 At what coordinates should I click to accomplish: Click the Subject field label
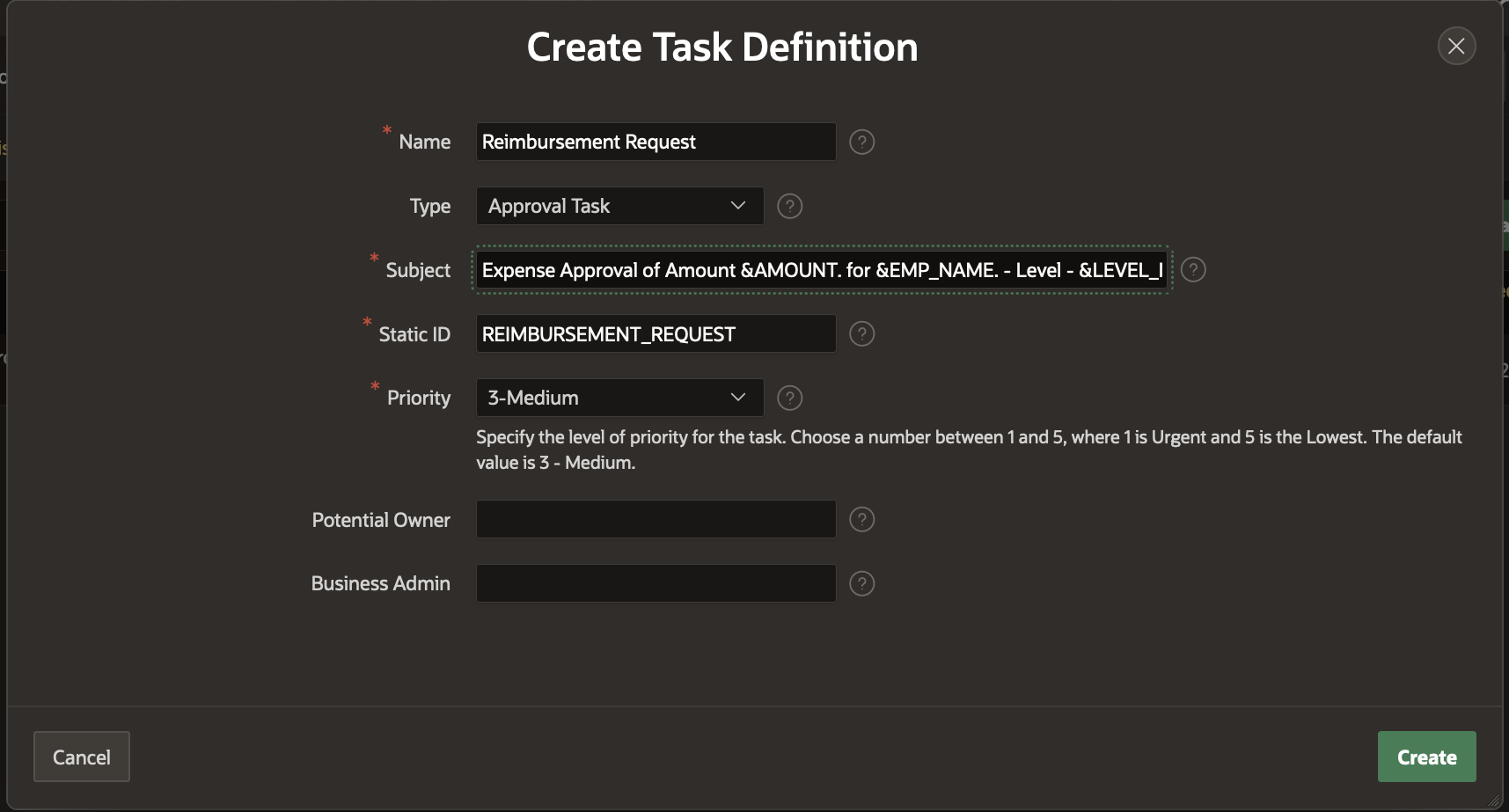pyautogui.click(x=417, y=271)
